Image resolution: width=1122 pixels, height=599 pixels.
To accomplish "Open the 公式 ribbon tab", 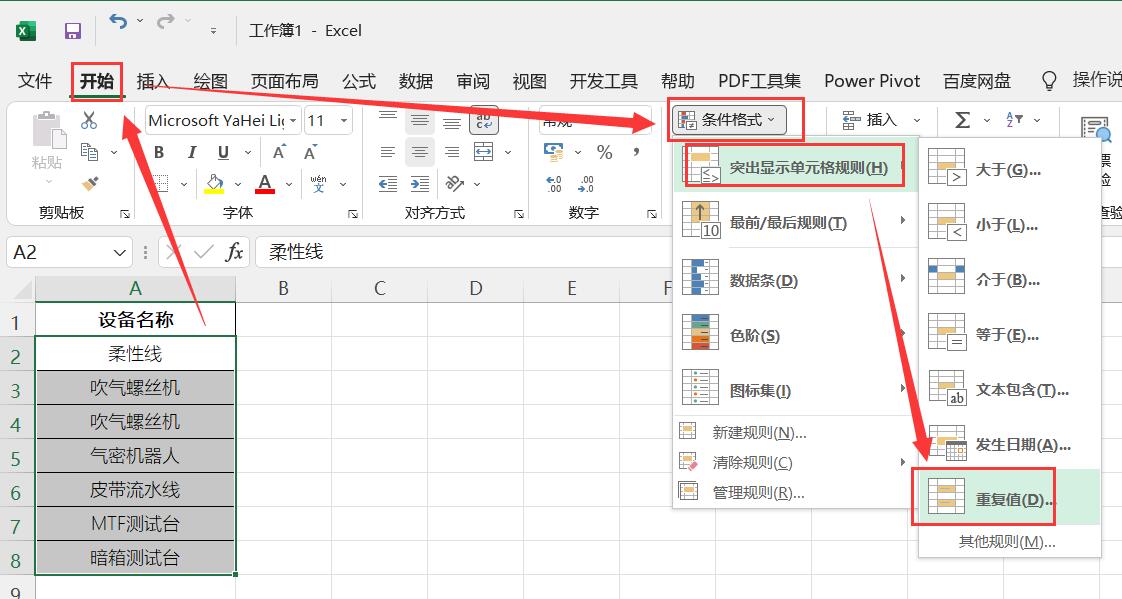I will (x=359, y=81).
